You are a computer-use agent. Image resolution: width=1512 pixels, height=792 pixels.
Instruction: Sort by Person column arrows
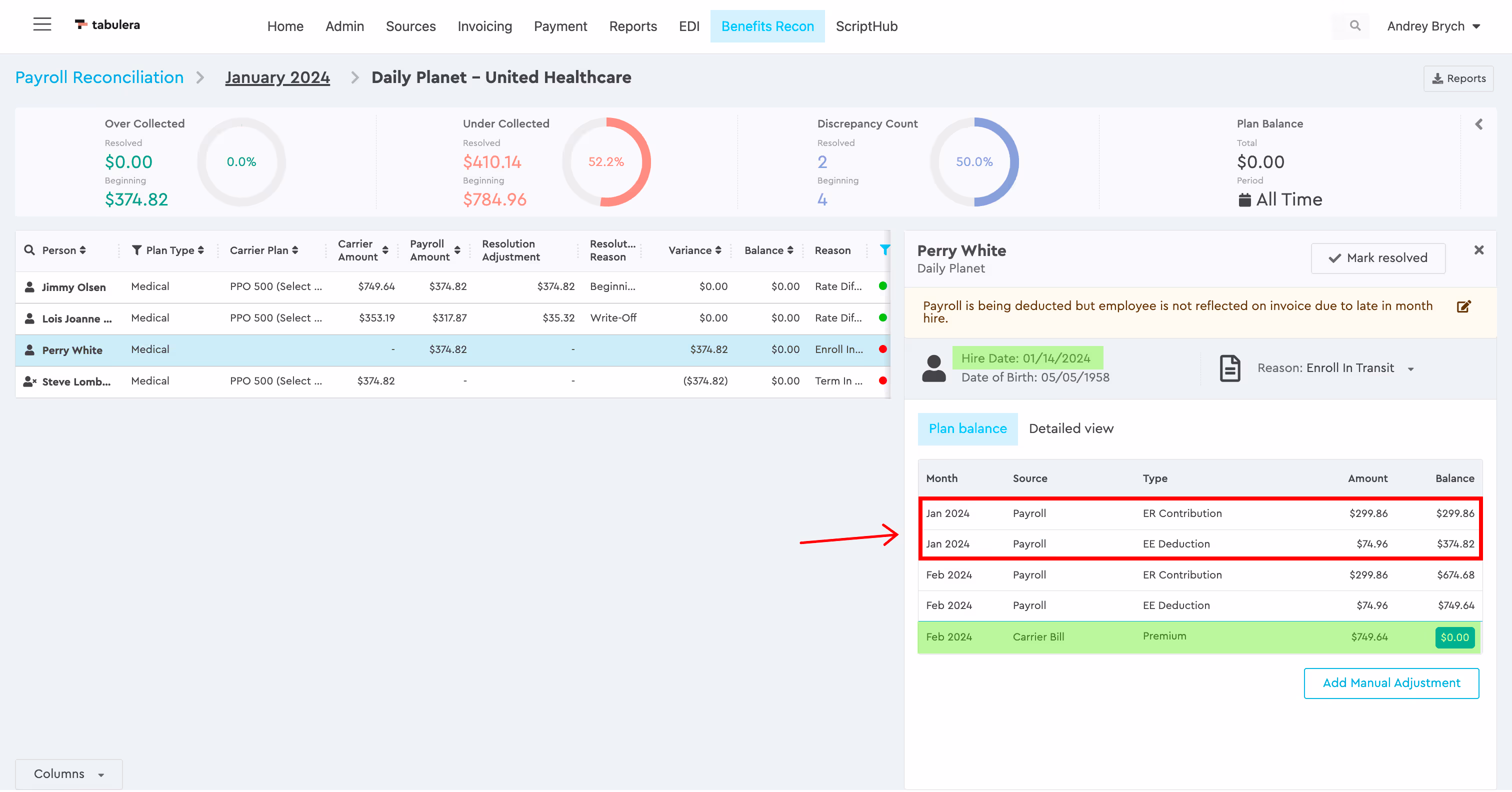click(x=83, y=250)
